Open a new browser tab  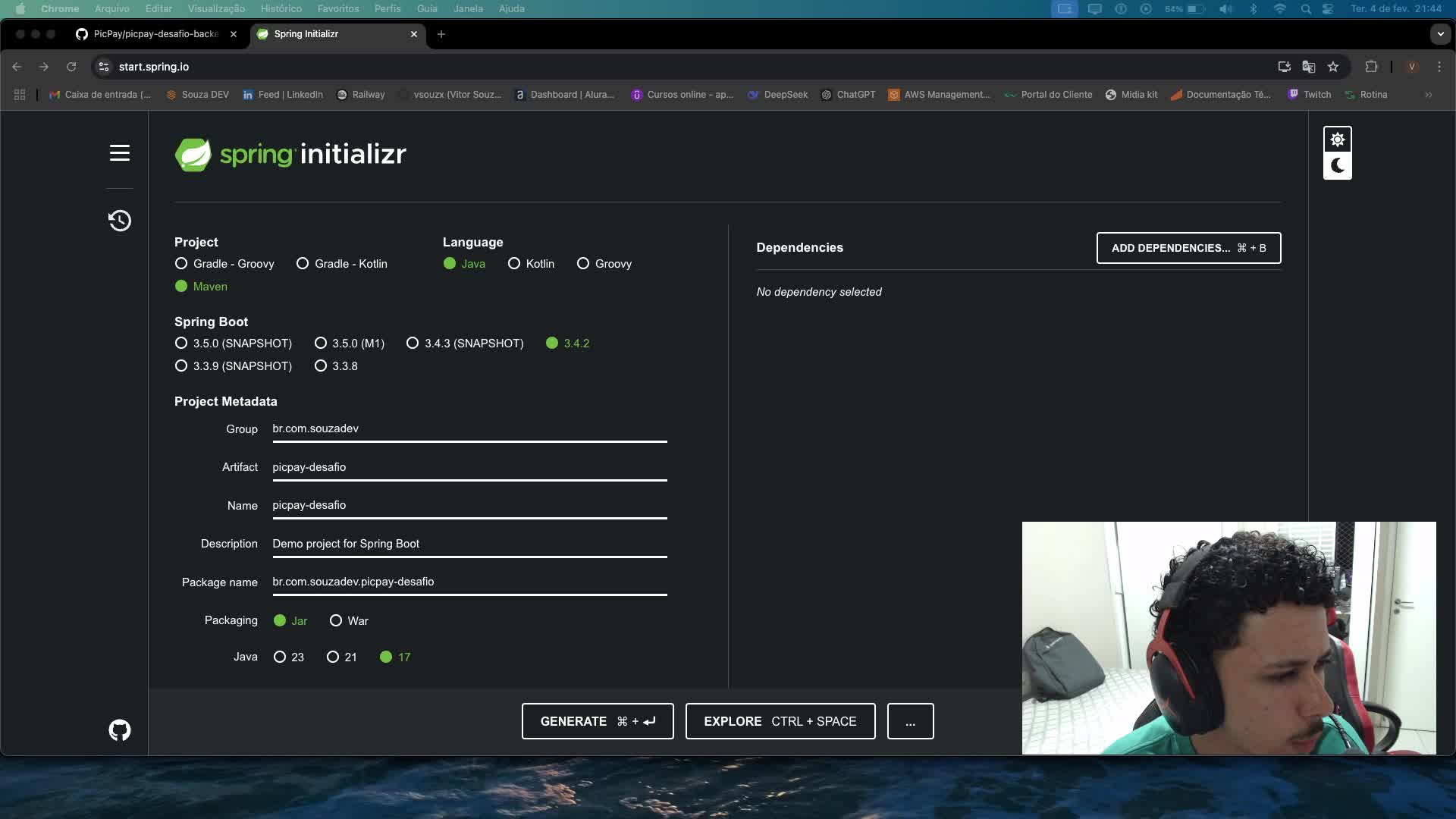441,34
